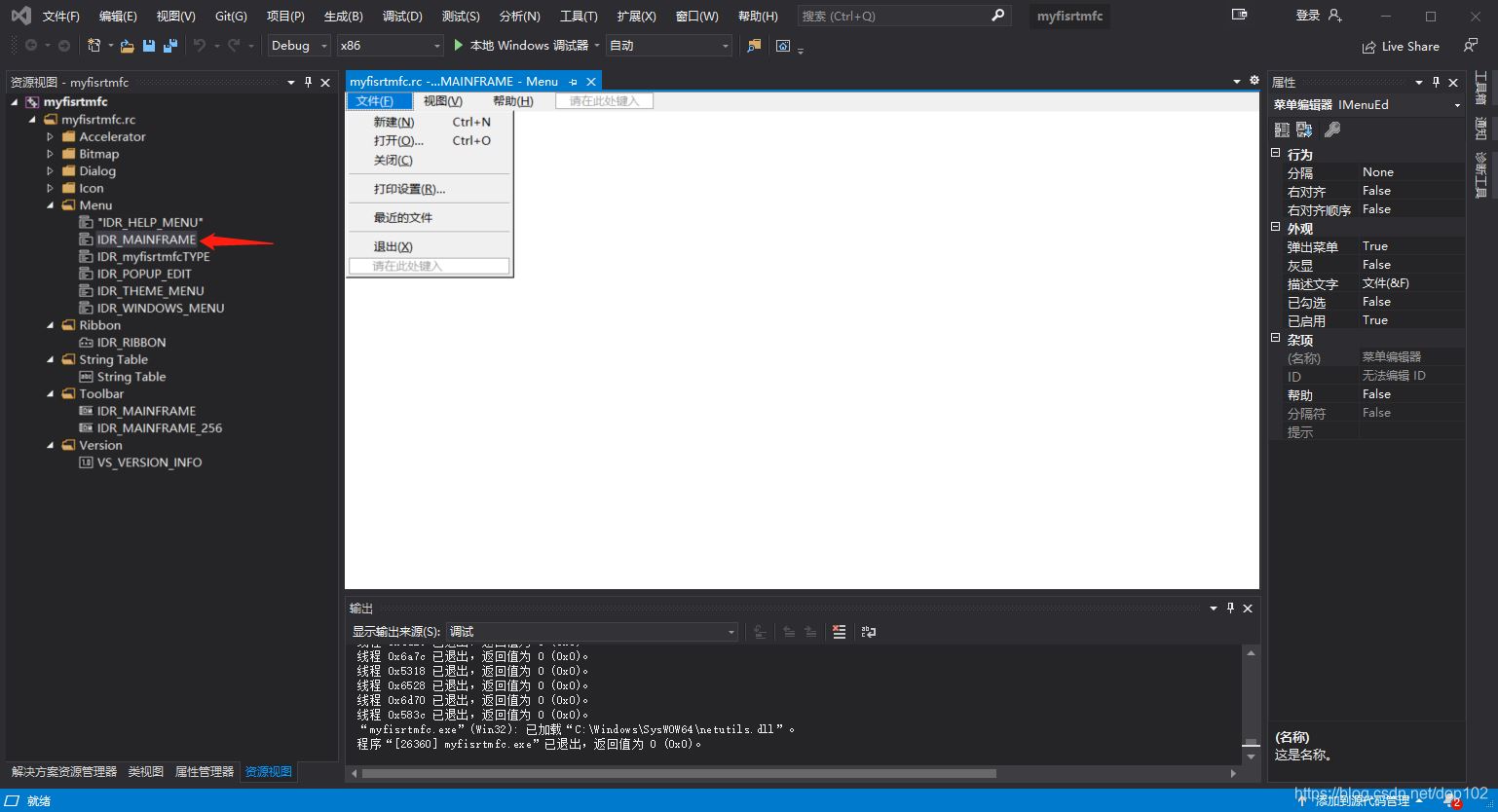This screenshot has height=812, width=1498.
Task: Click the Categorized view icon in Properties
Action: pos(1282,129)
